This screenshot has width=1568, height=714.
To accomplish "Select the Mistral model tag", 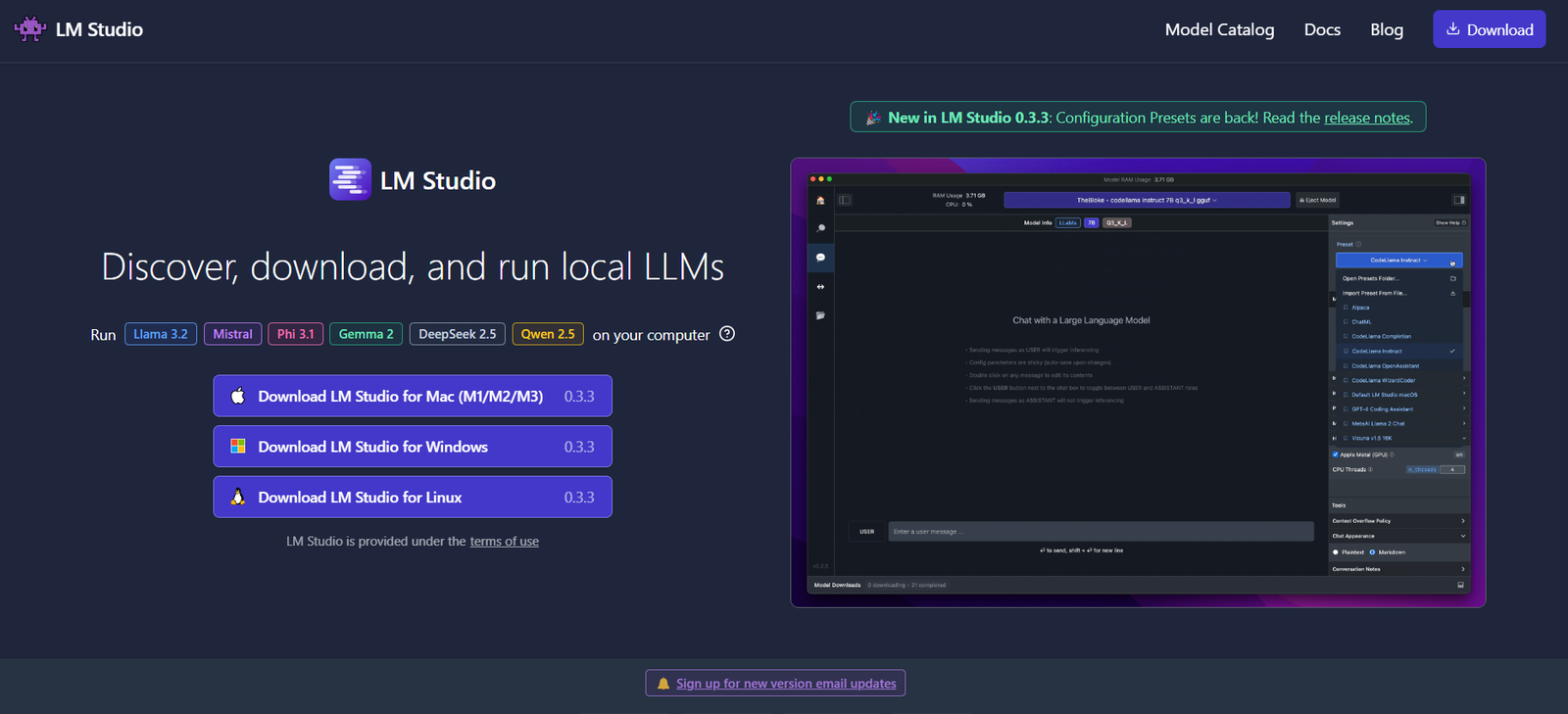I will pos(233,334).
